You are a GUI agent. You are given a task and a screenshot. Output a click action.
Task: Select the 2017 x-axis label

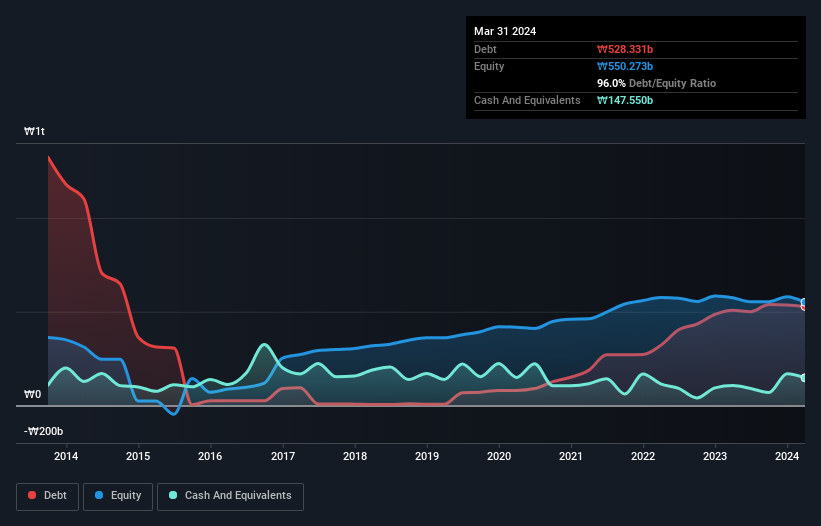[283, 456]
